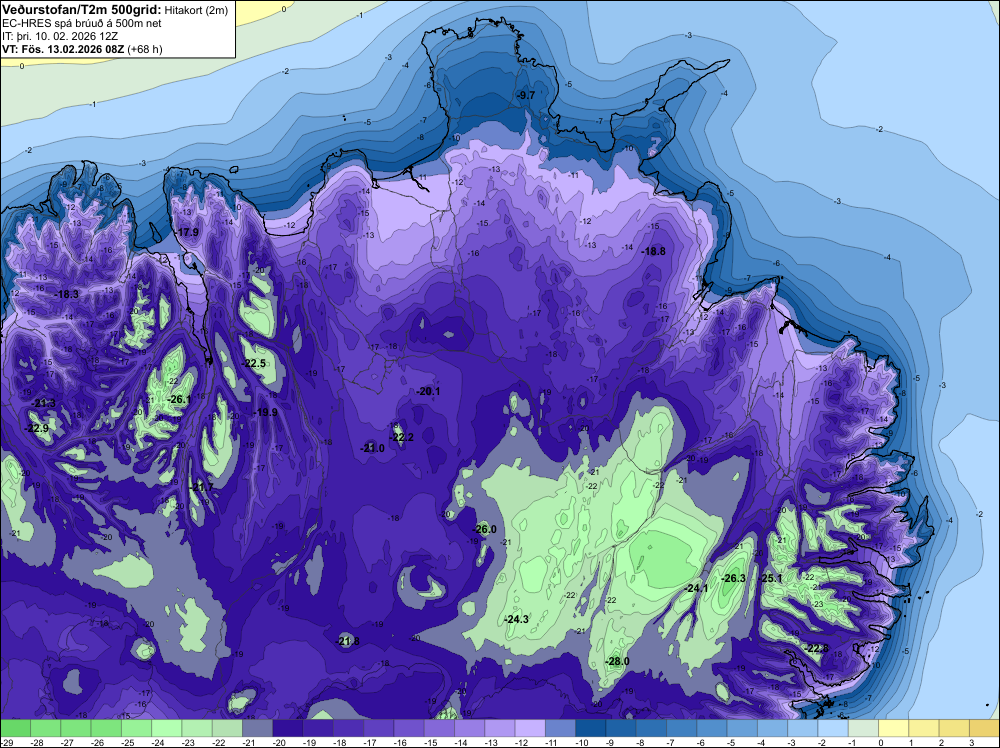Click the title 'Veðurstofan/T2m 500grid'
The width and height of the screenshot is (1000, 748).
coord(82,10)
